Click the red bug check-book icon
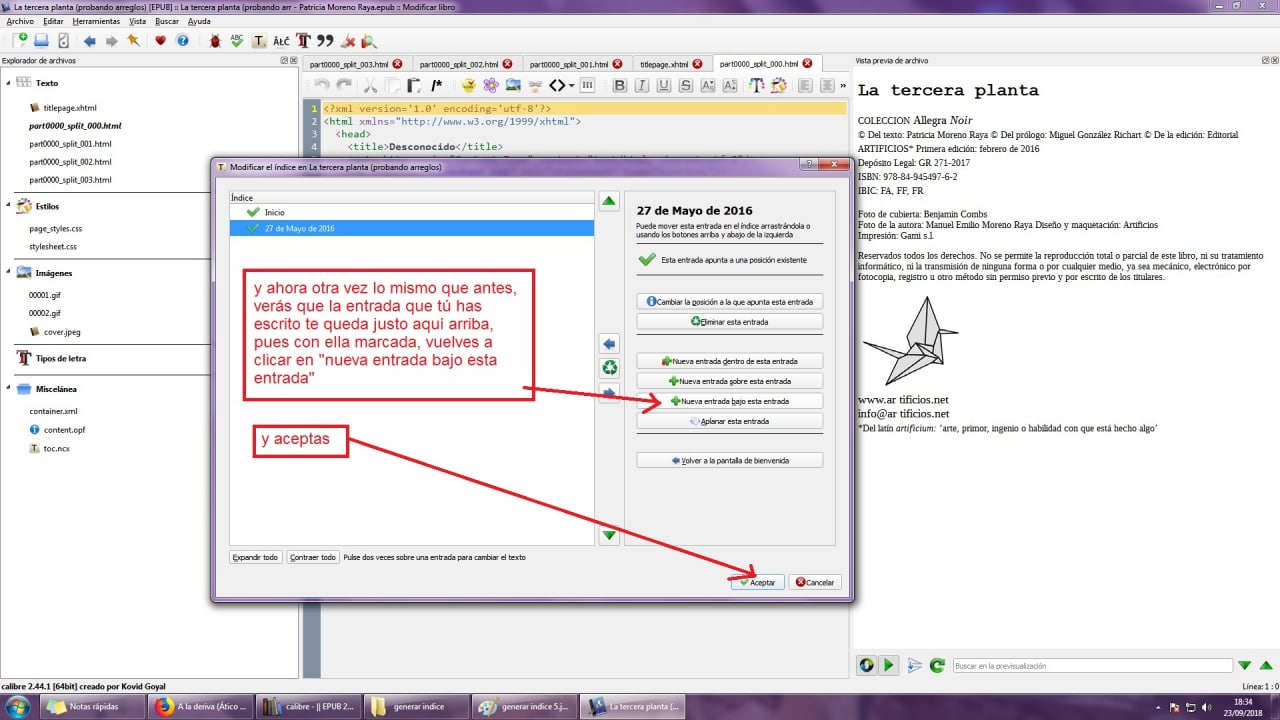Viewport: 1280px width, 720px height. point(215,41)
